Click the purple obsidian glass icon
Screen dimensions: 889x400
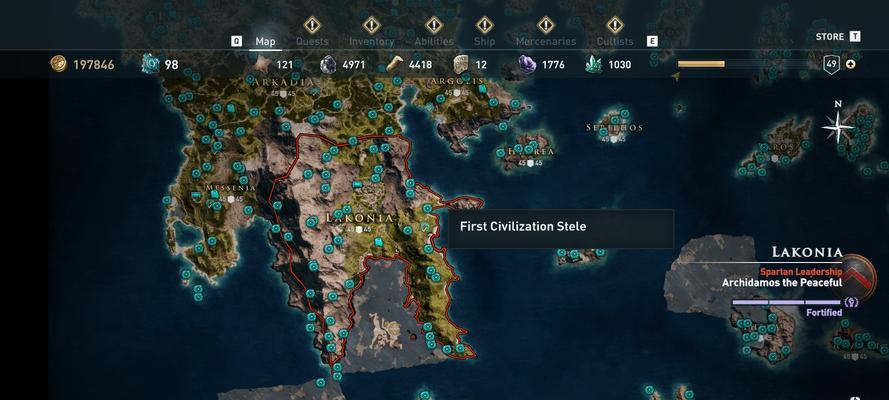[x=527, y=64]
